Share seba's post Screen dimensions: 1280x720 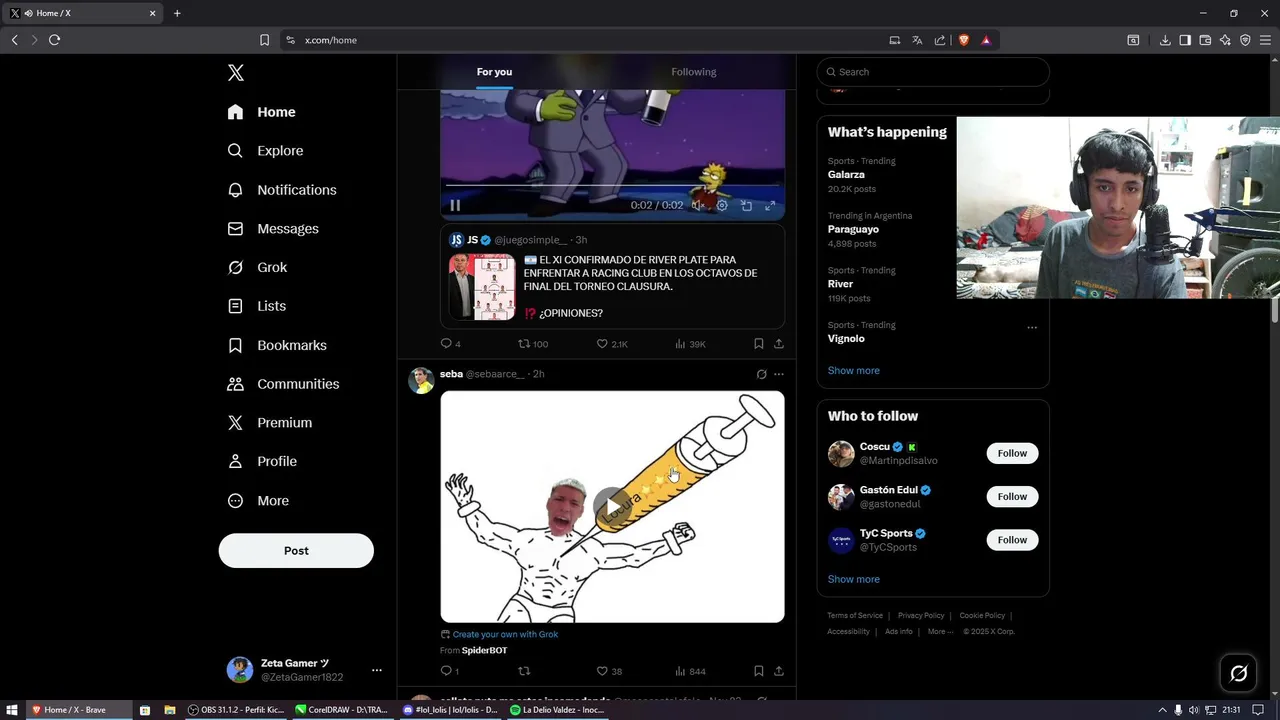click(779, 671)
